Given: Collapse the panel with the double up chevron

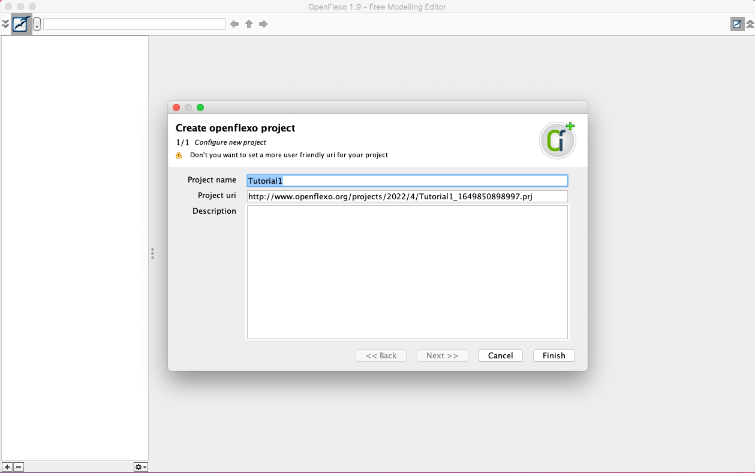Looking at the screenshot, I should pyautogui.click(x=750, y=24).
